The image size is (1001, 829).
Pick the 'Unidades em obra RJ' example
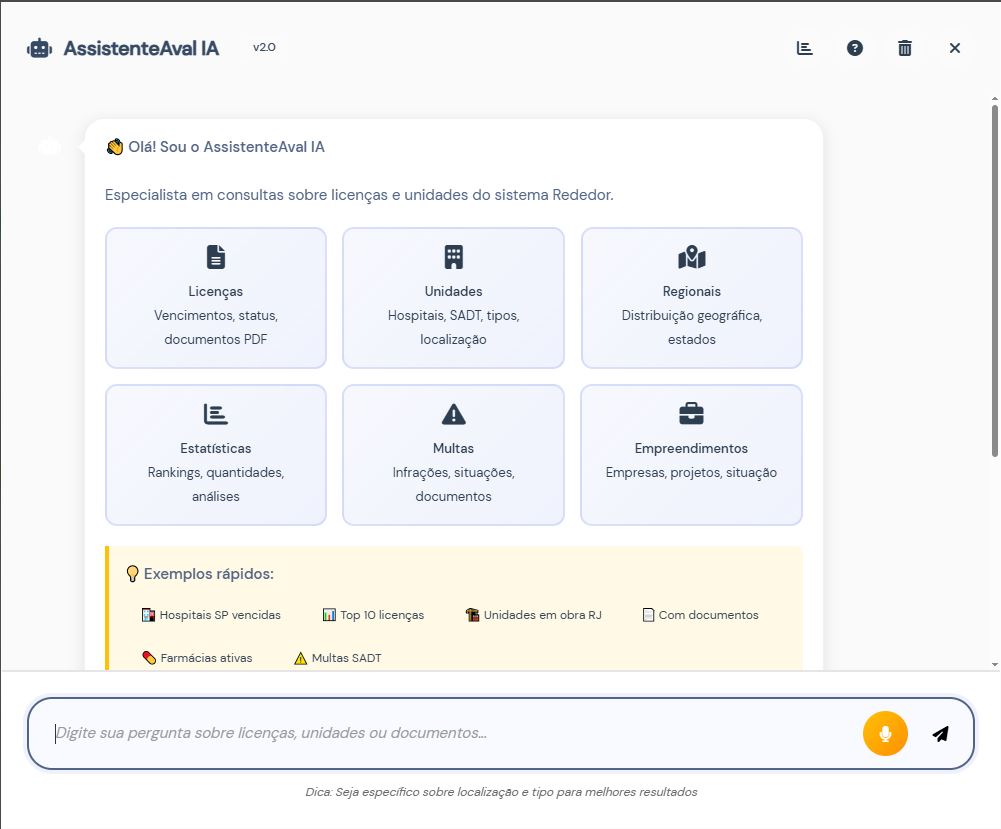(x=534, y=615)
